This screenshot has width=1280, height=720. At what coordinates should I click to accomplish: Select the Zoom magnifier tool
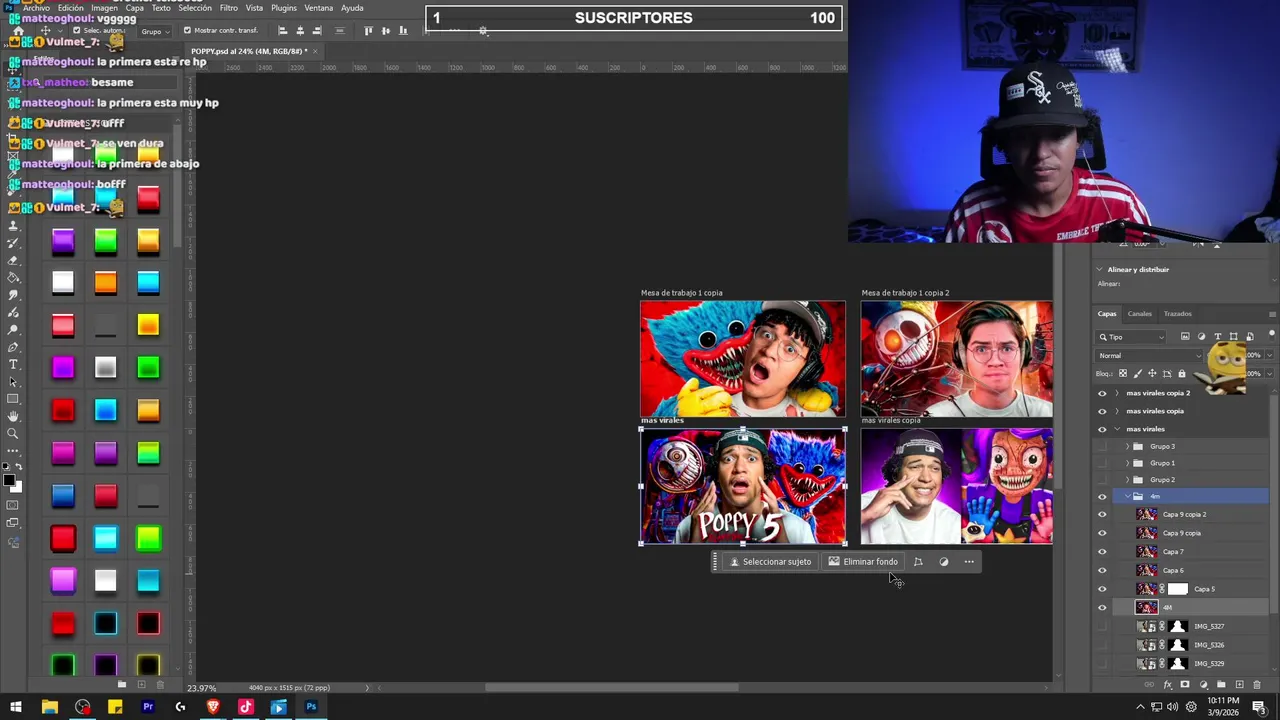13,433
